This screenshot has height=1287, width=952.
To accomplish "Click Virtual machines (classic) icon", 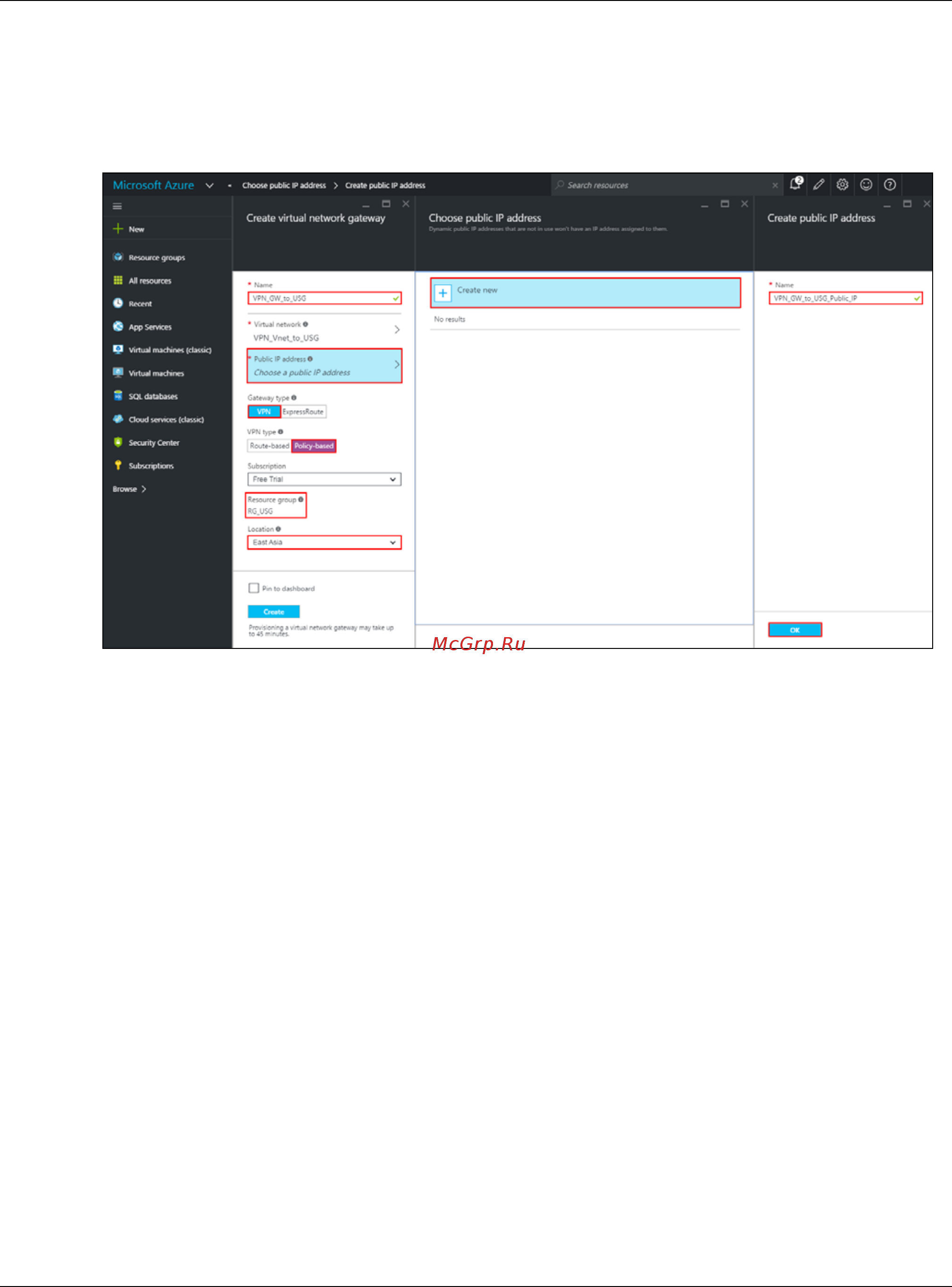I will (118, 349).
